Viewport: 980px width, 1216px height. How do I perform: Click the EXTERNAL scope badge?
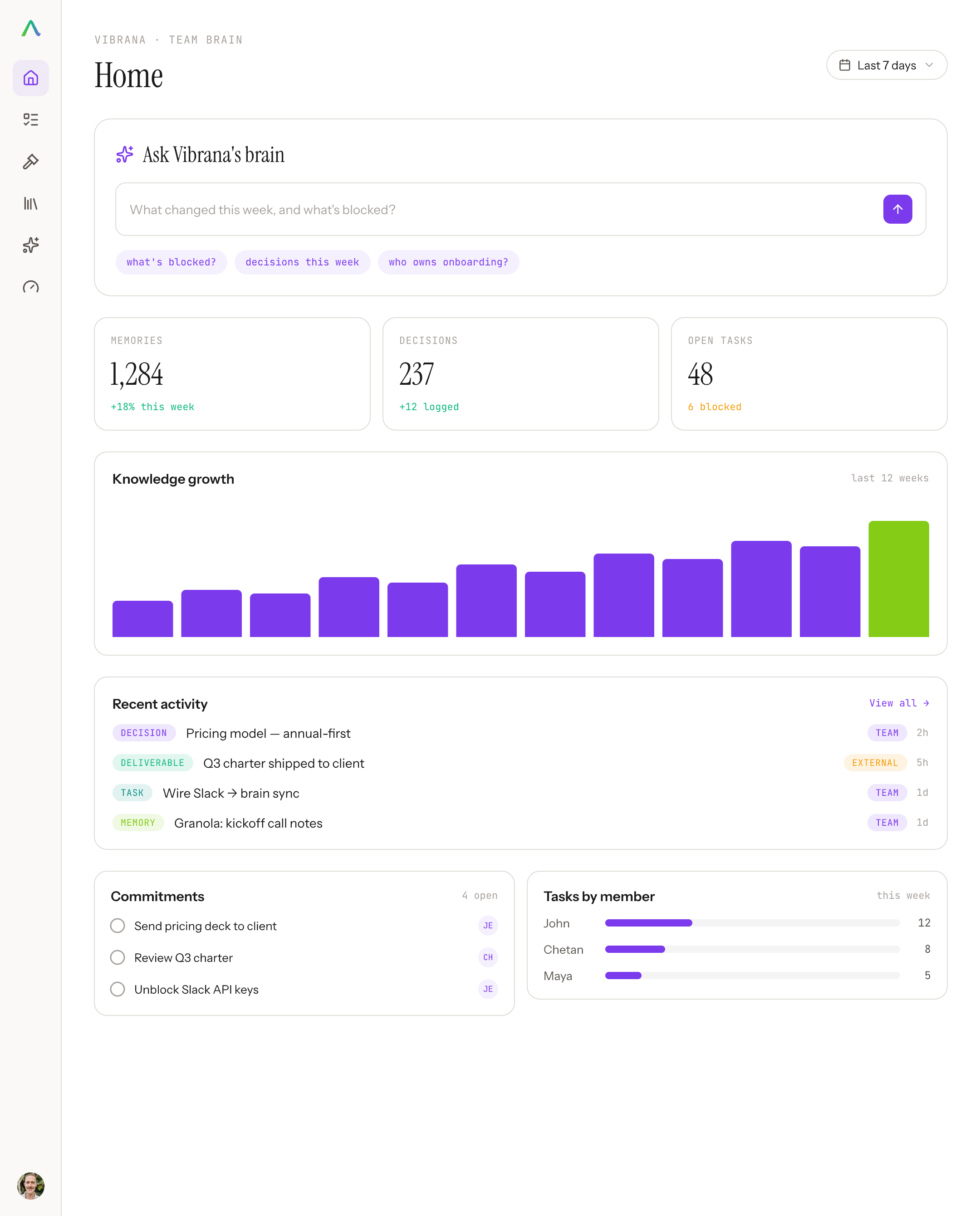coord(875,763)
